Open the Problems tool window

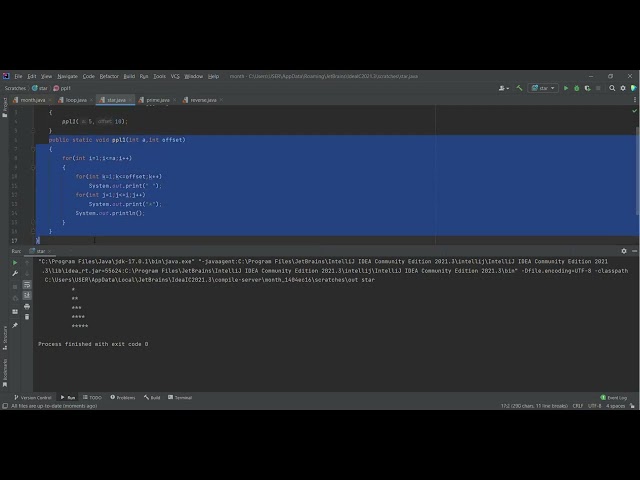(122, 398)
